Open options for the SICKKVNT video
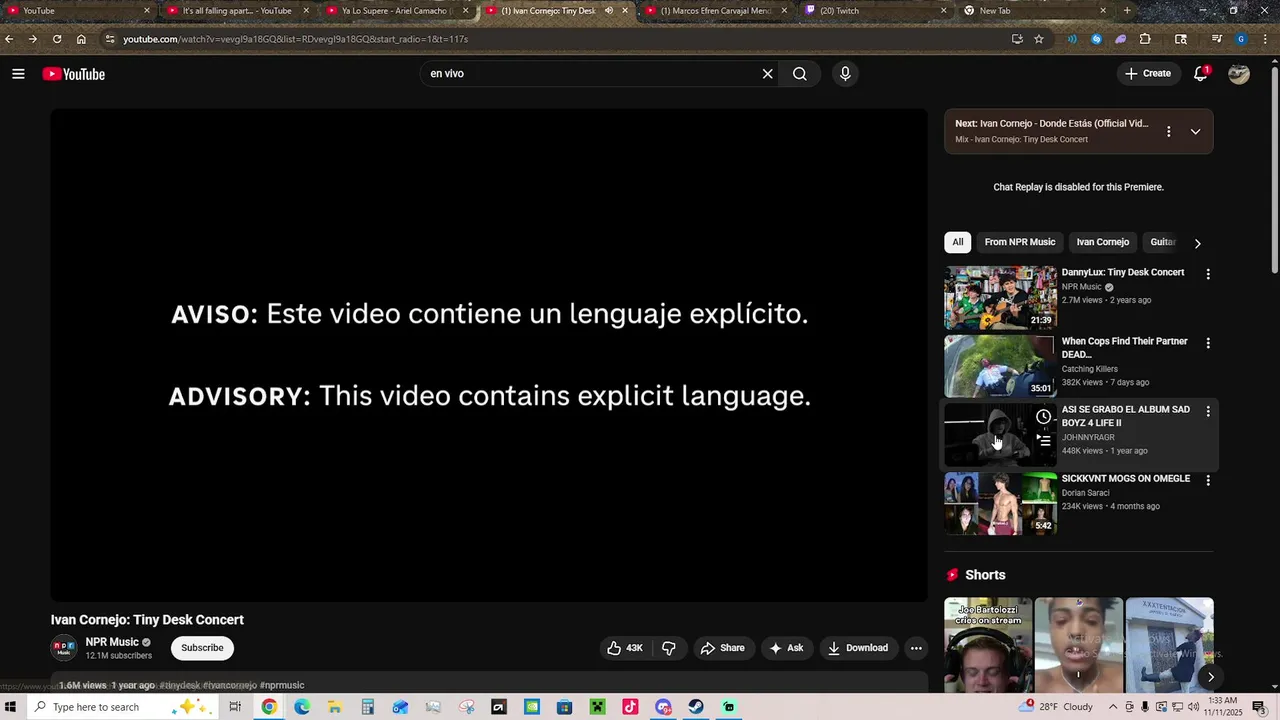Image resolution: width=1280 pixels, height=720 pixels. click(1208, 480)
